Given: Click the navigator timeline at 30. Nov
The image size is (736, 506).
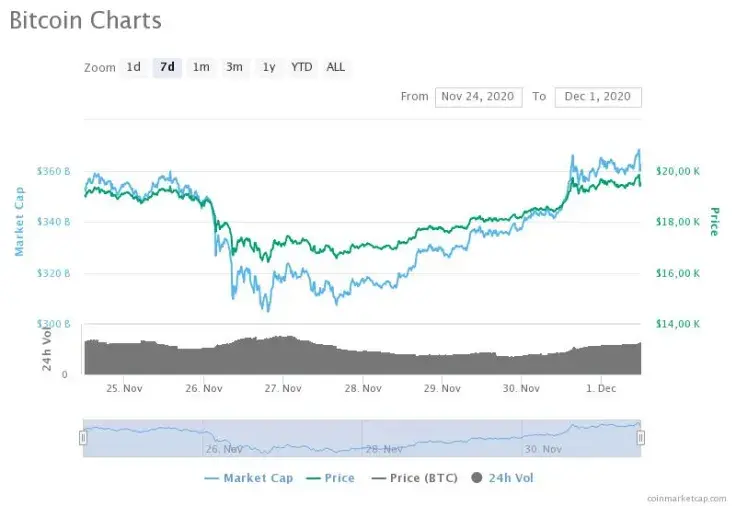Looking at the screenshot, I should point(545,450).
